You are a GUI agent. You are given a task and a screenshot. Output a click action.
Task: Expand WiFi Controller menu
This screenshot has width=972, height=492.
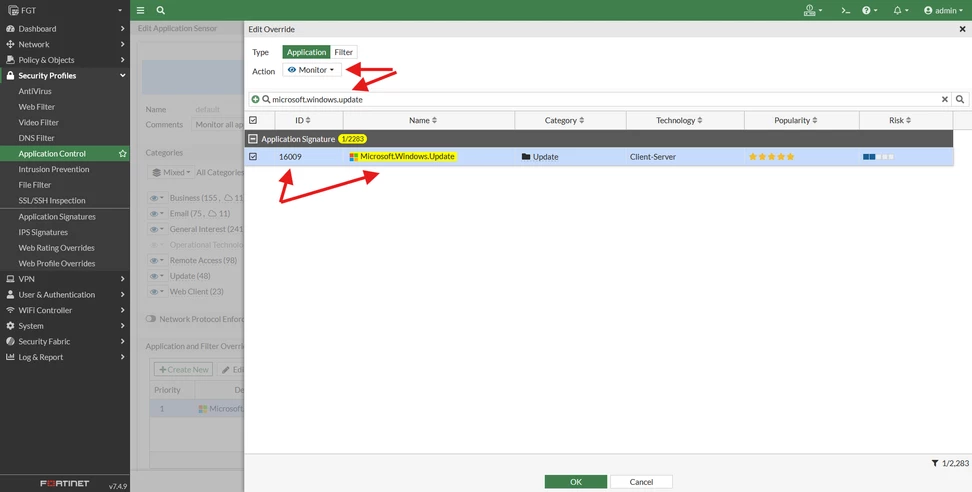[x=64, y=310]
